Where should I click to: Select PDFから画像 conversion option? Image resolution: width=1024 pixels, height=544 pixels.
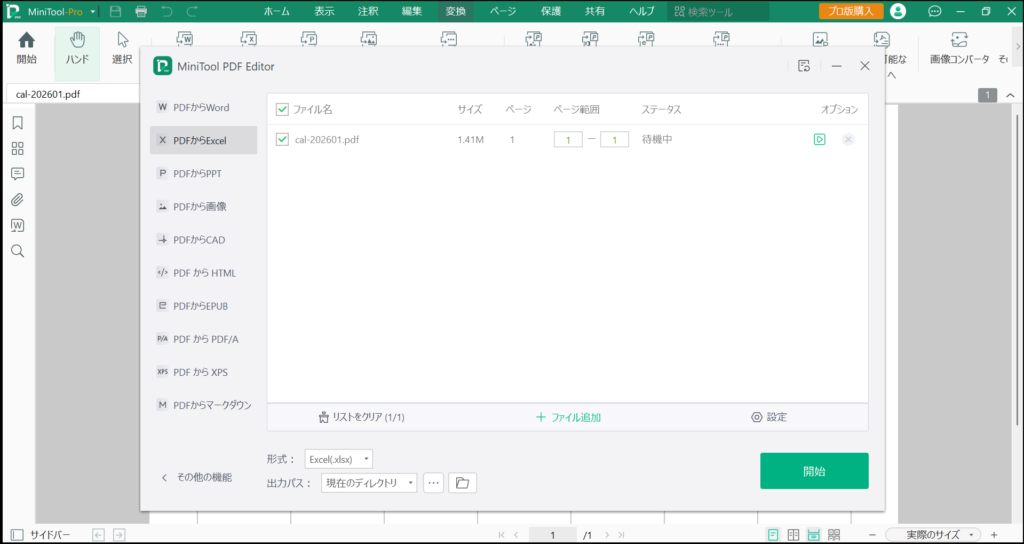[203, 206]
